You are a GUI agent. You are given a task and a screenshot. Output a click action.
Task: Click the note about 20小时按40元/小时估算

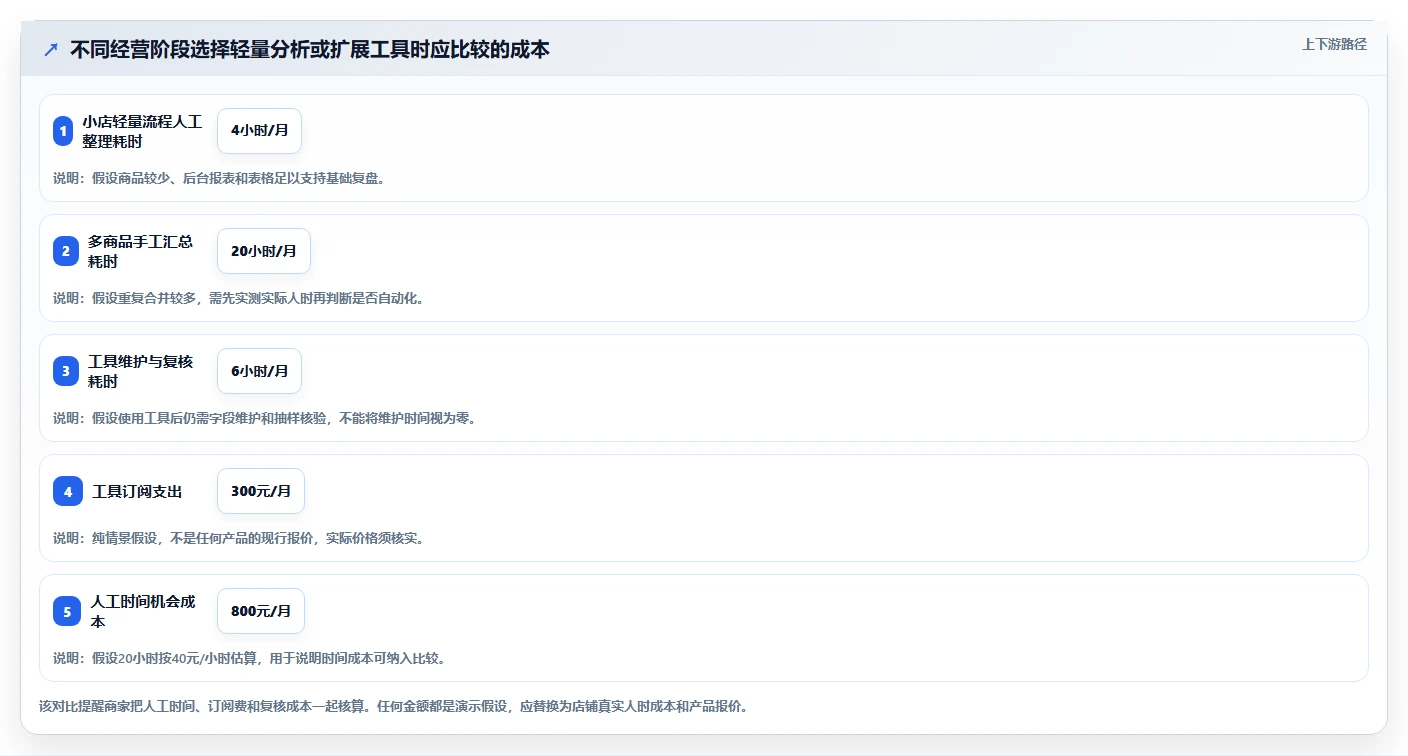pyautogui.click(x=249, y=658)
